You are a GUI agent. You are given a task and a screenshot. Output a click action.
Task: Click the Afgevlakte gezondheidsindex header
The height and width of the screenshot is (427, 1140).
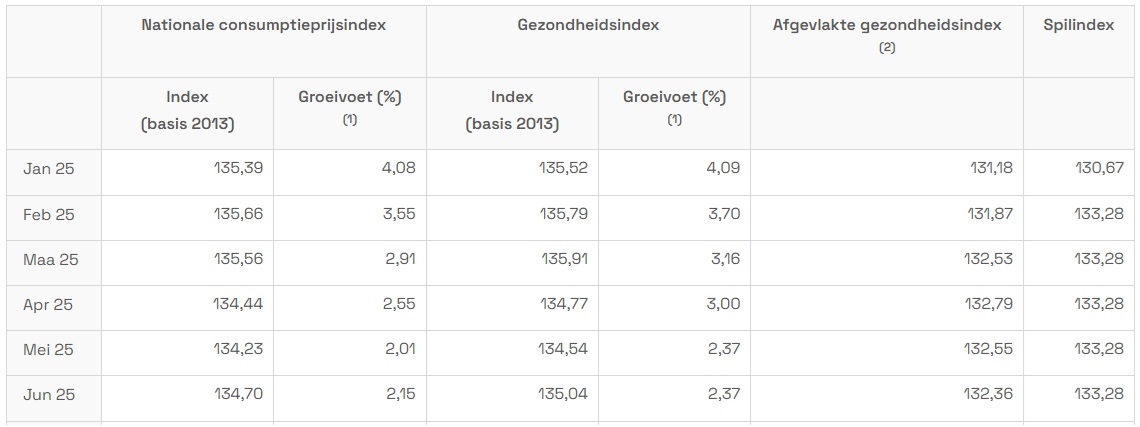(x=886, y=25)
